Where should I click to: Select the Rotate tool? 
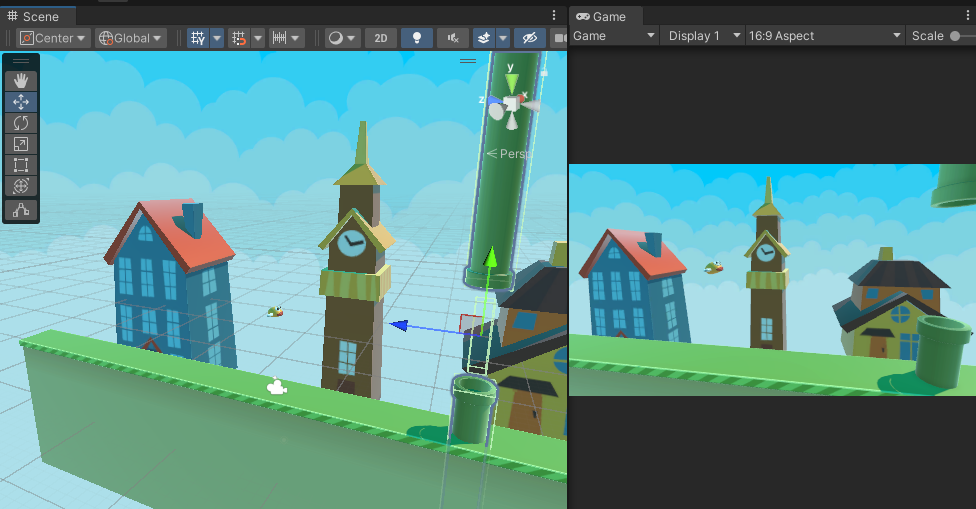coord(21,123)
